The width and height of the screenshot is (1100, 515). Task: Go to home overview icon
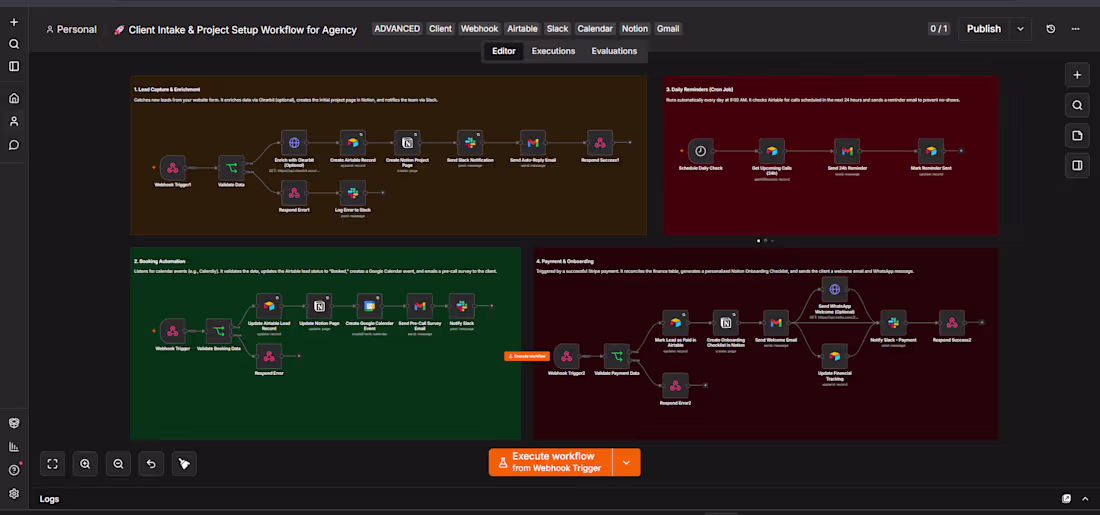14,98
